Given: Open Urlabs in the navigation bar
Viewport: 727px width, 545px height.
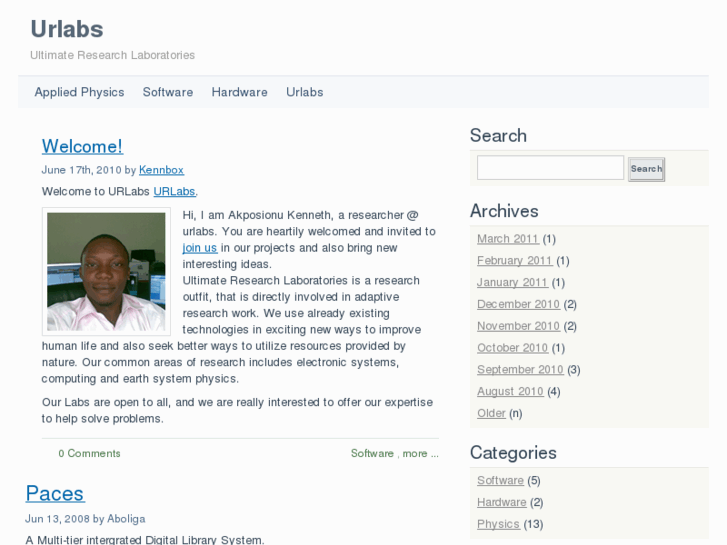Looking at the screenshot, I should 305,92.
